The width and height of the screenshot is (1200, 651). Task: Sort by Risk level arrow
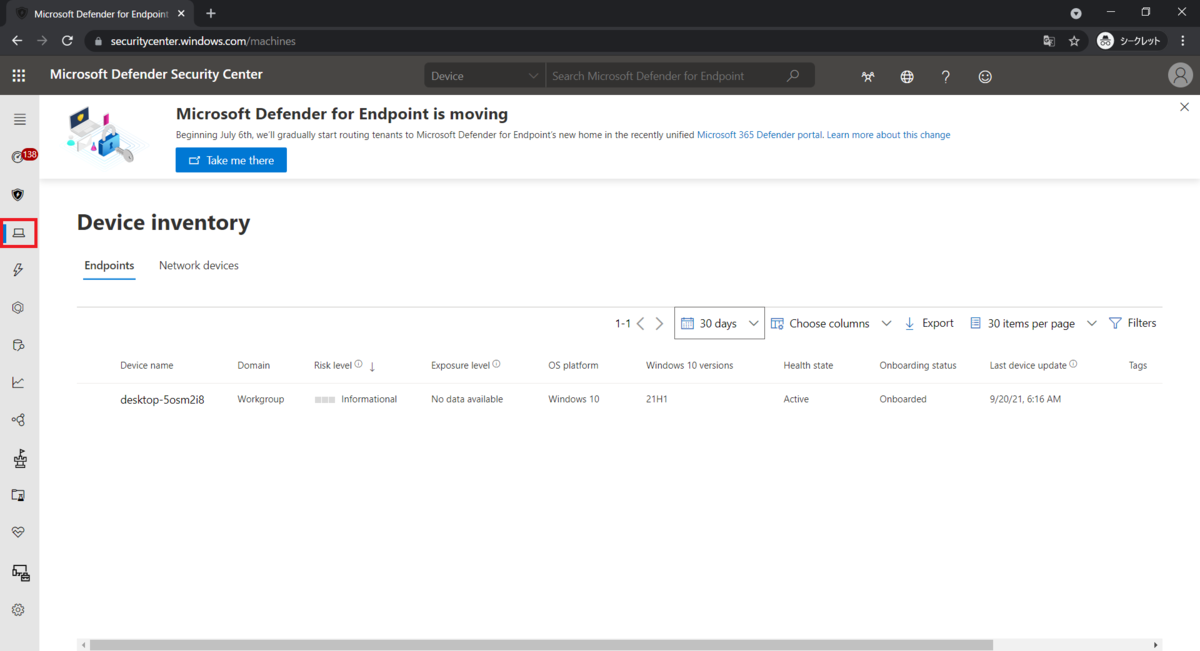click(x=372, y=367)
